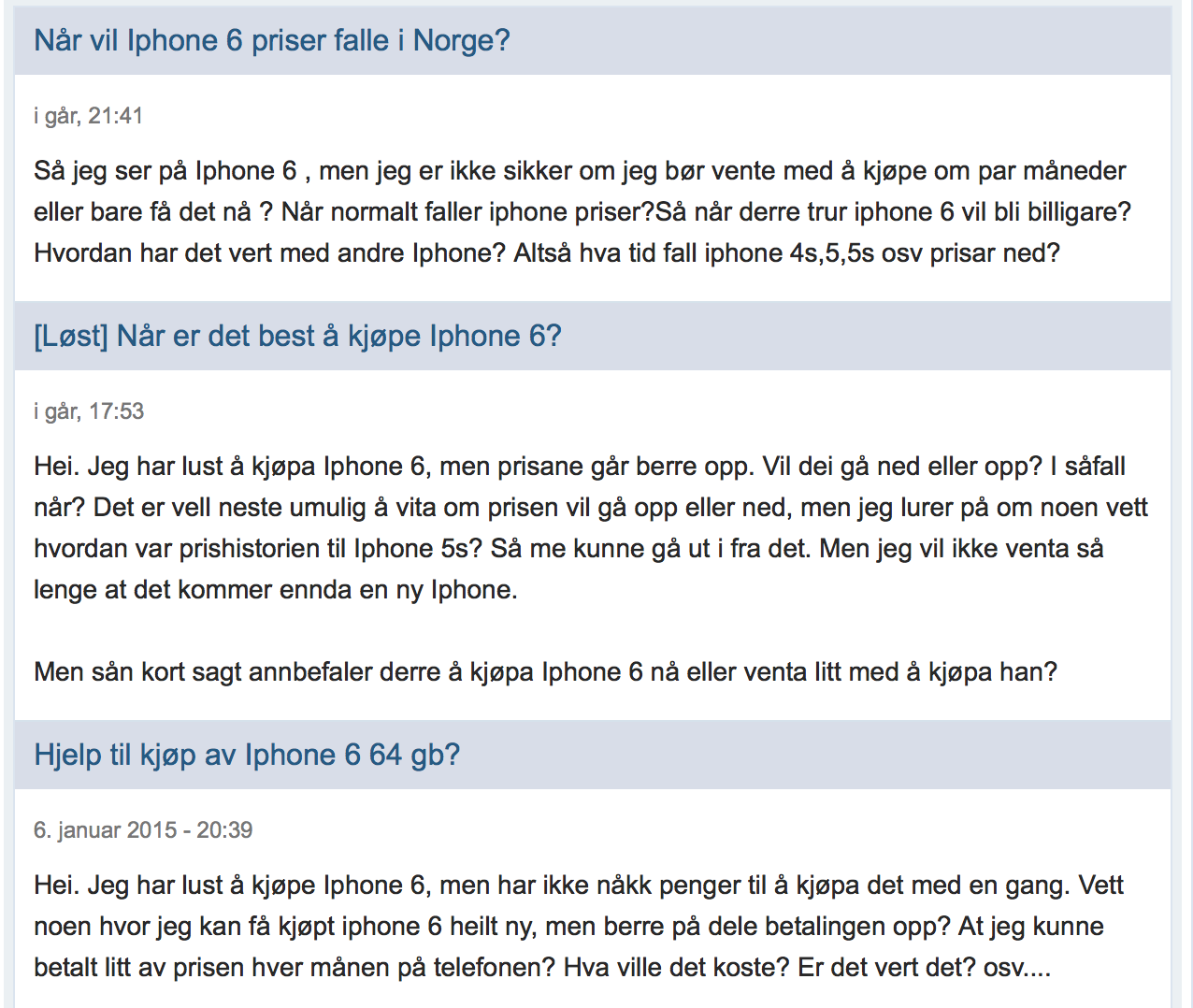This screenshot has width=1193, height=1008.
Task: Click the "[Løst]" tag in second thread title
Action: (x=71, y=336)
